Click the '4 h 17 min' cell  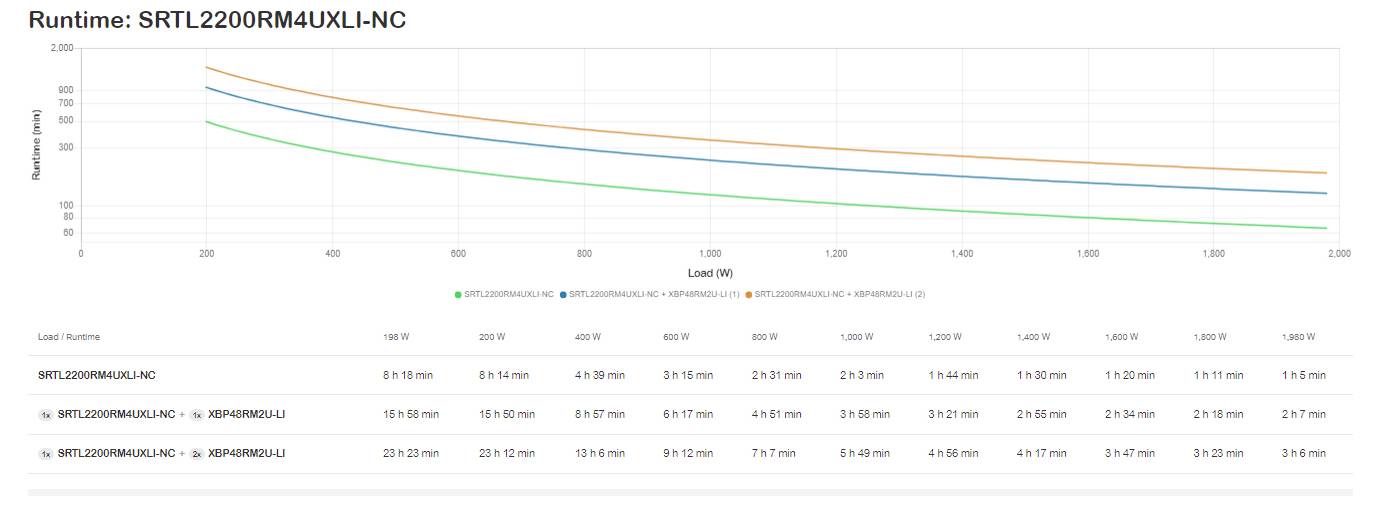coord(1042,453)
